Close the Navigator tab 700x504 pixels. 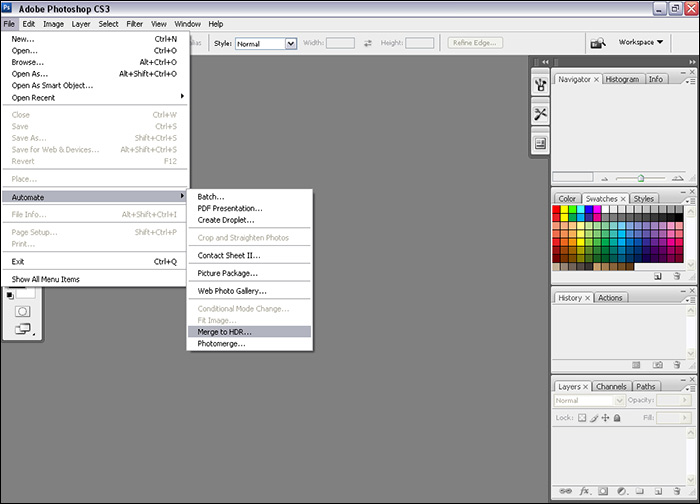point(596,79)
